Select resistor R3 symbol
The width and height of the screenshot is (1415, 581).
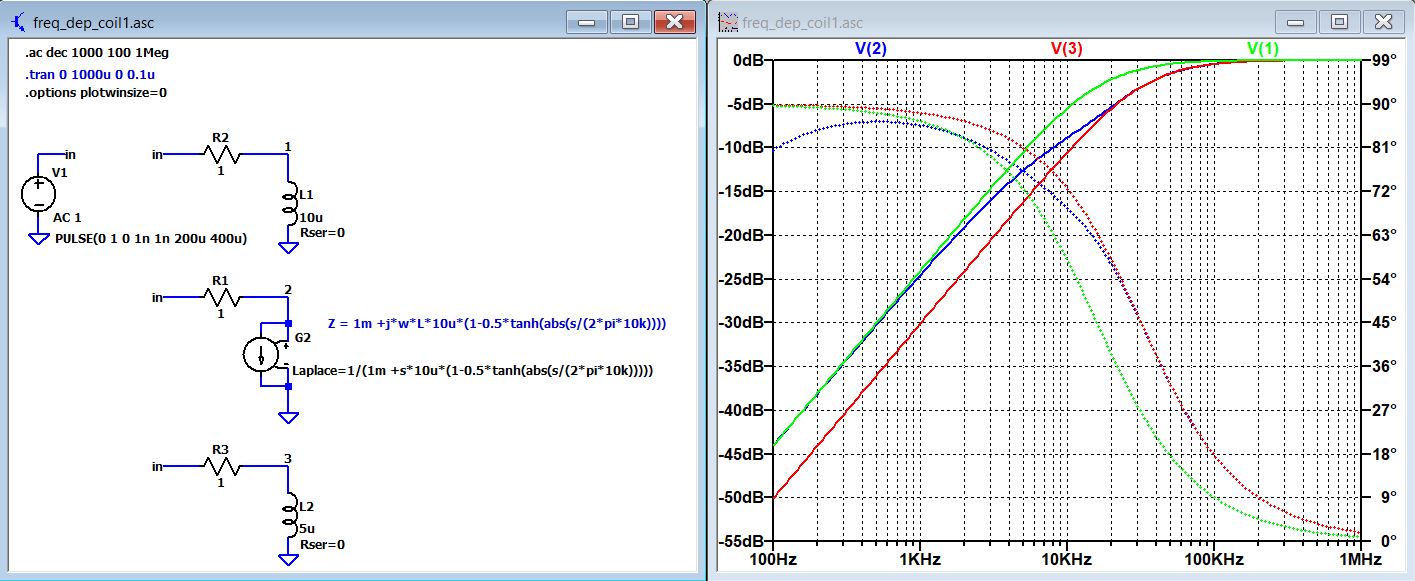pyautogui.click(x=223, y=465)
